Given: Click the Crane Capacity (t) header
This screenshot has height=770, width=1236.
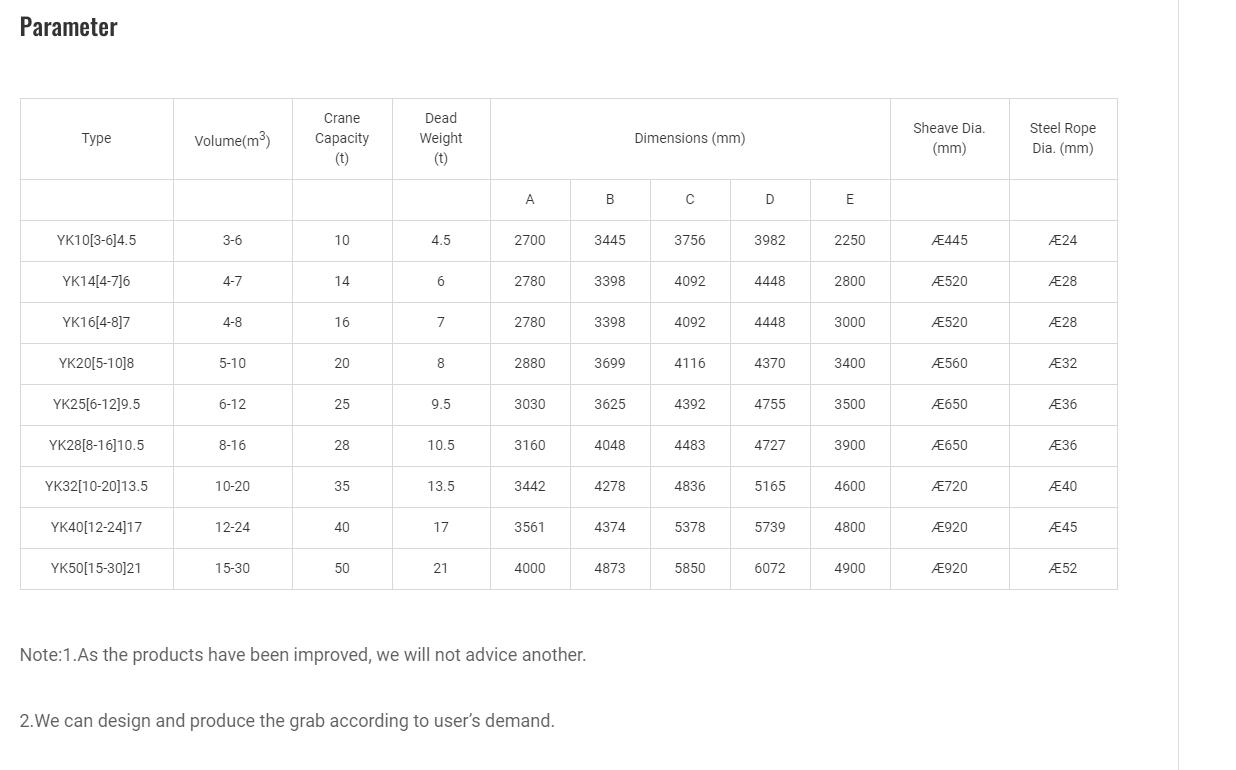Looking at the screenshot, I should click(342, 138).
